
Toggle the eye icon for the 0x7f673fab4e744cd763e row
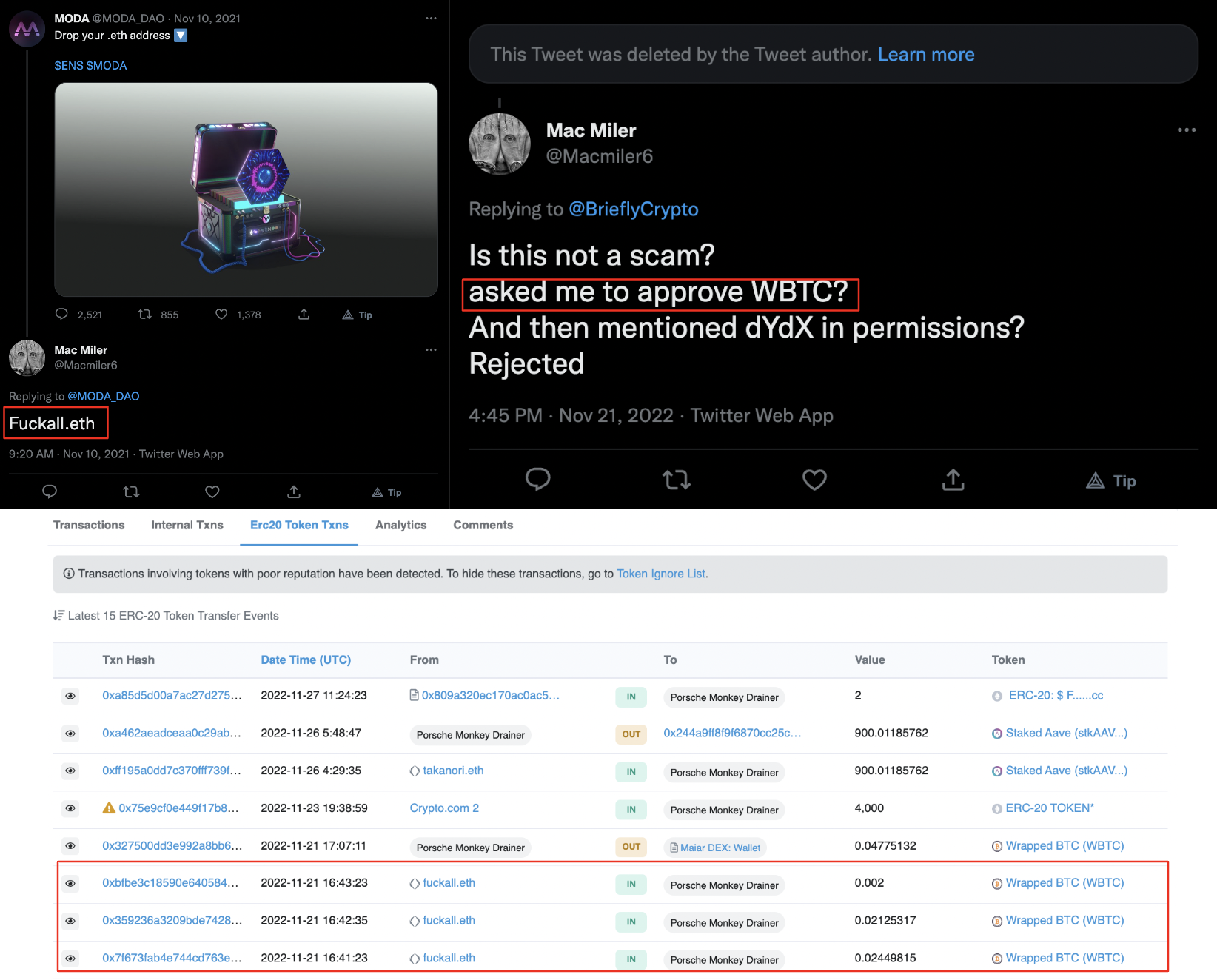(x=70, y=958)
